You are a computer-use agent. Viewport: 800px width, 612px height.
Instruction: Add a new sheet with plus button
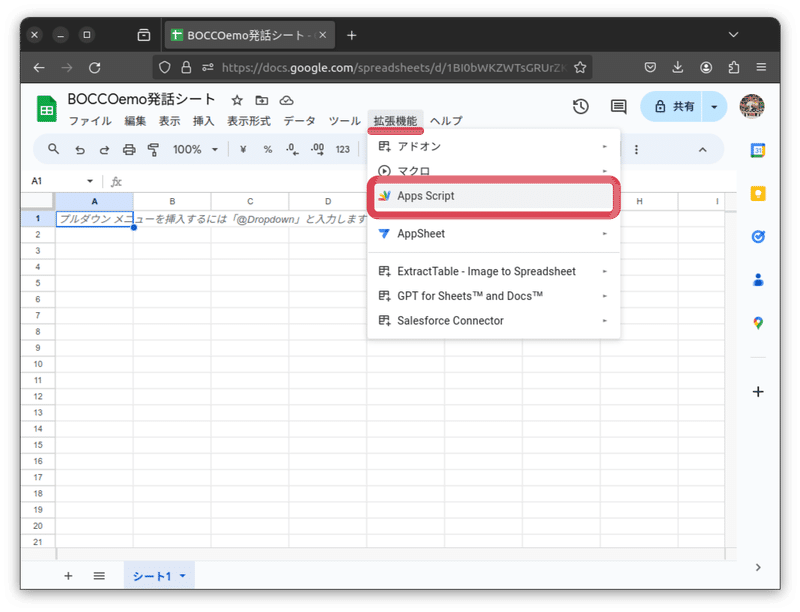point(68,576)
